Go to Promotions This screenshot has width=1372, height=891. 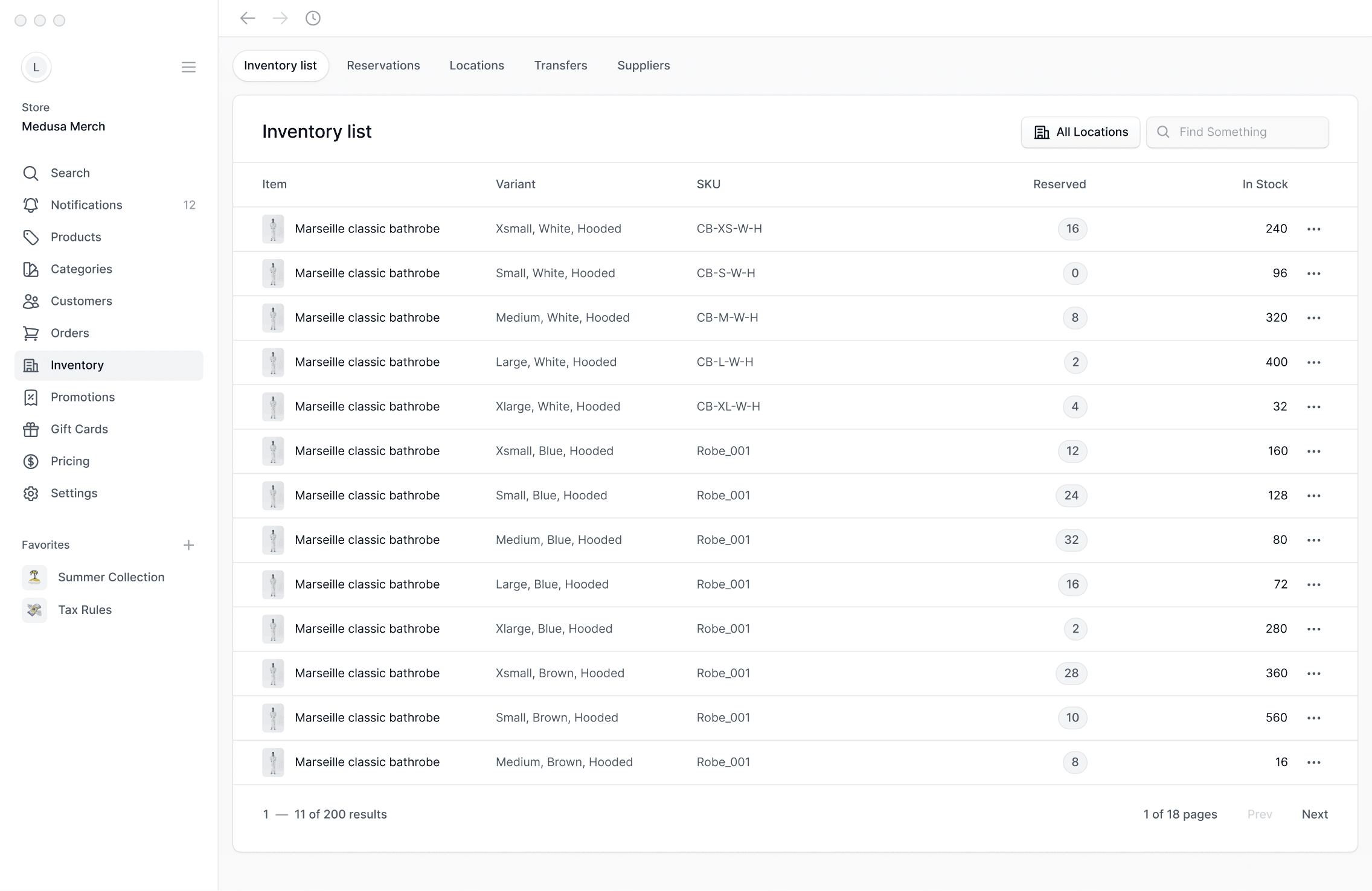tap(83, 397)
